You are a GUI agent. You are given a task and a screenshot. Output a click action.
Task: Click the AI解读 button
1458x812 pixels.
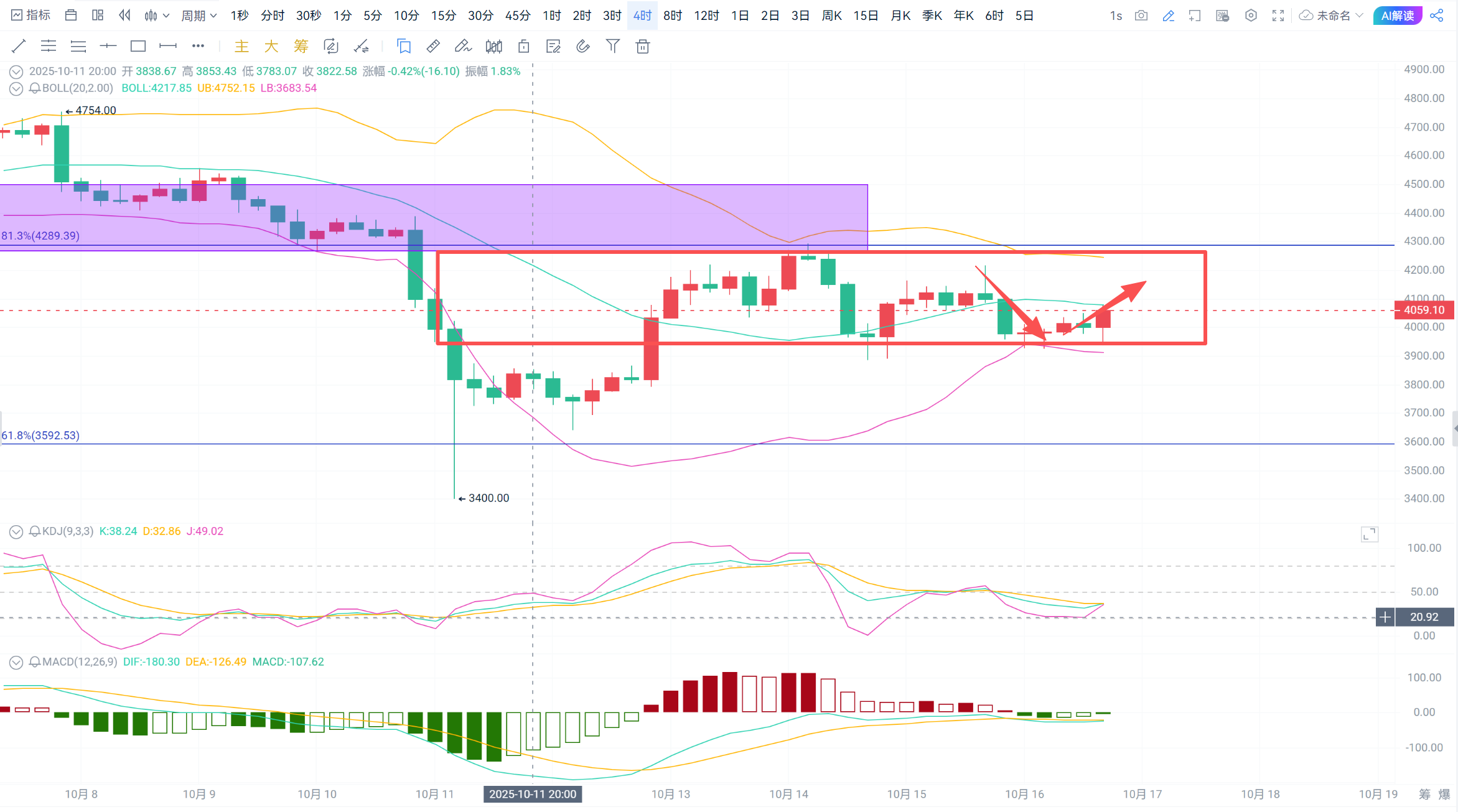pos(1397,16)
